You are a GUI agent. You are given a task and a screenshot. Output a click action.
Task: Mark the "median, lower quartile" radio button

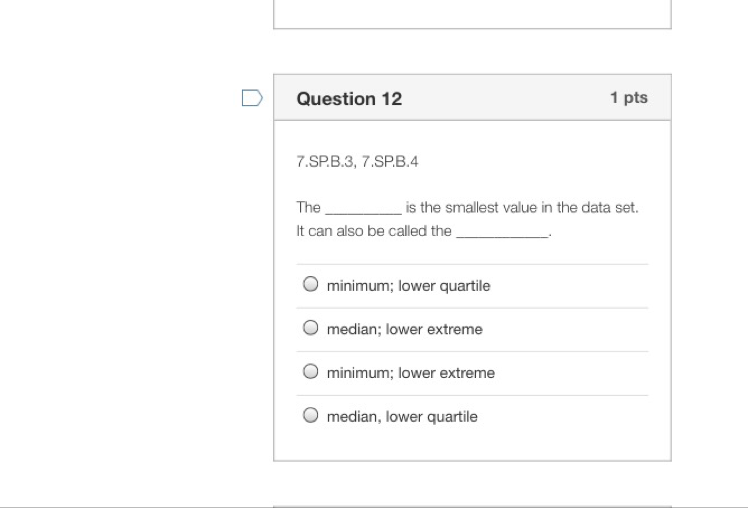coord(311,415)
